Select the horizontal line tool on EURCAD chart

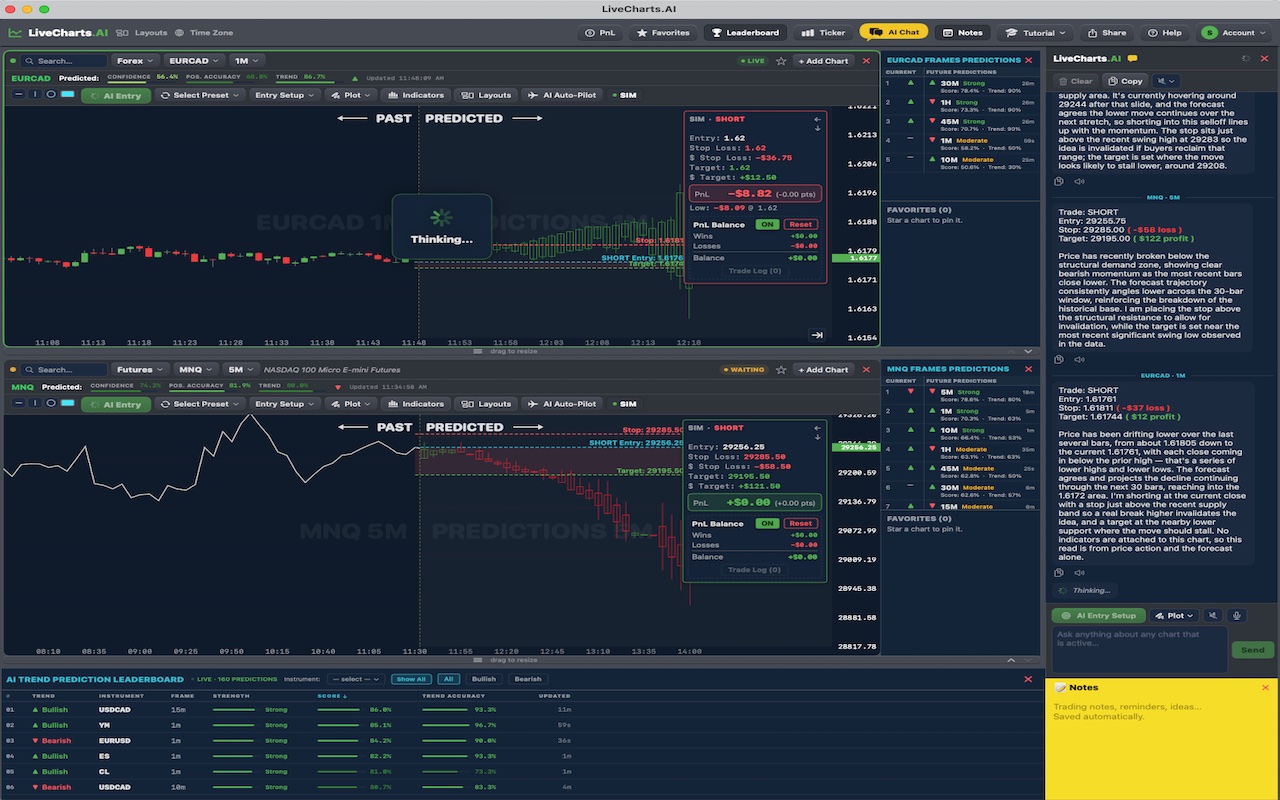pyautogui.click(x=19, y=95)
